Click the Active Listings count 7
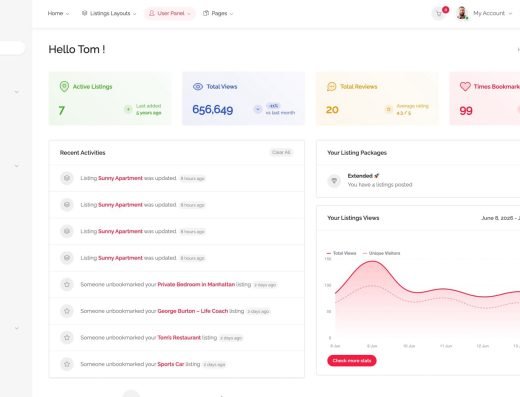 point(62,110)
